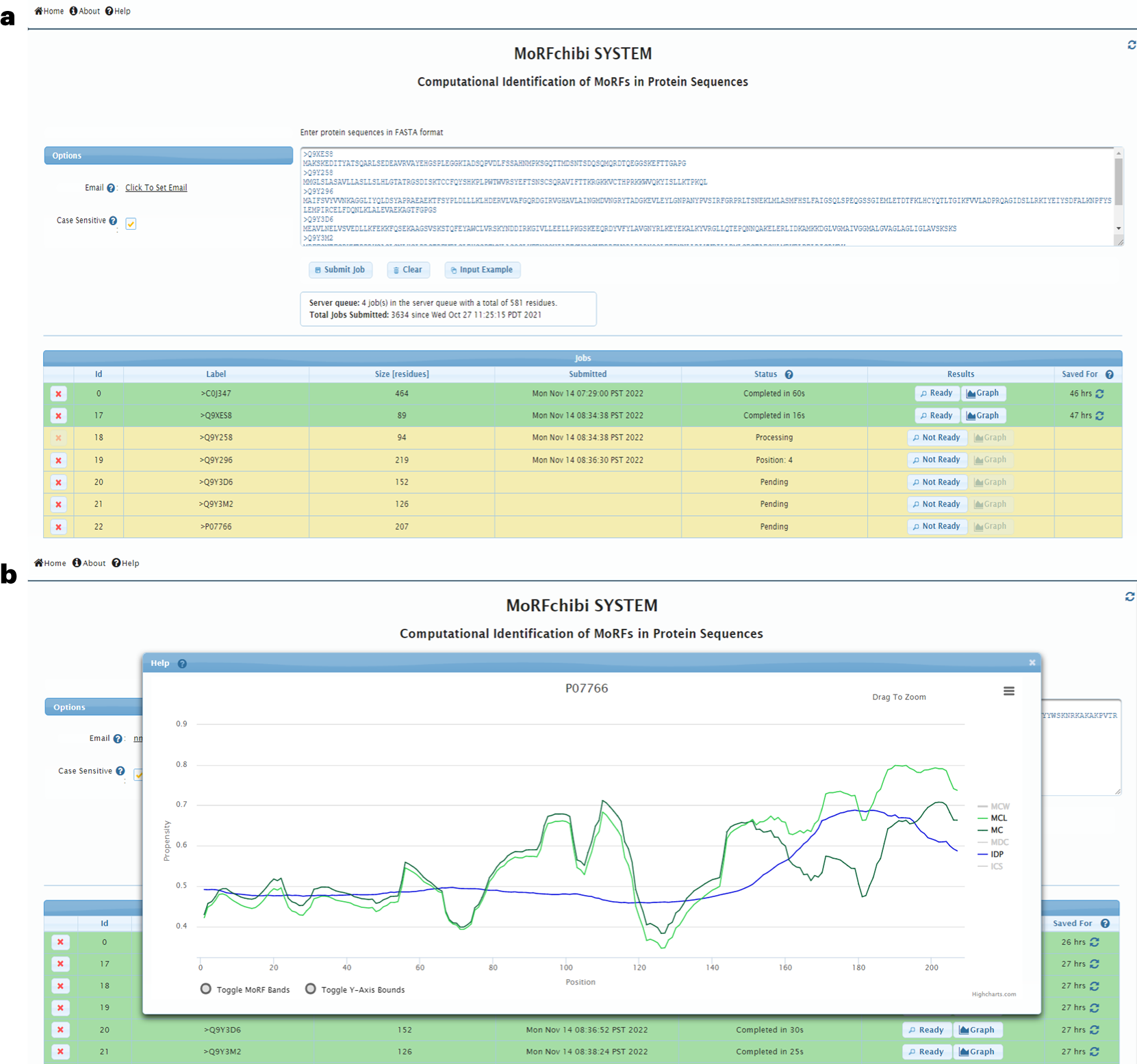The width and height of the screenshot is (1137, 1064).
Task: Delete job 22 >P07766 with red X
Action: click(x=58, y=527)
